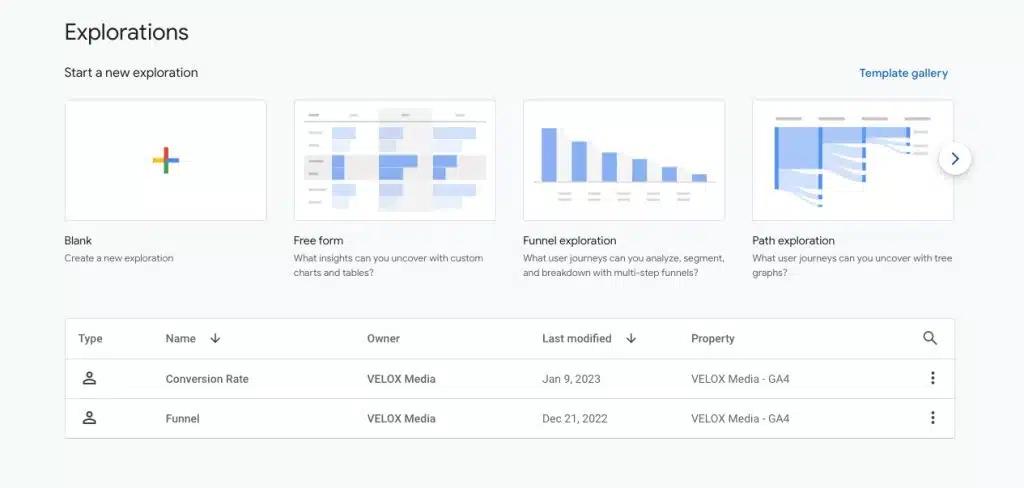1024x488 pixels.
Task: Sort by Name column arrow
Action: point(215,338)
